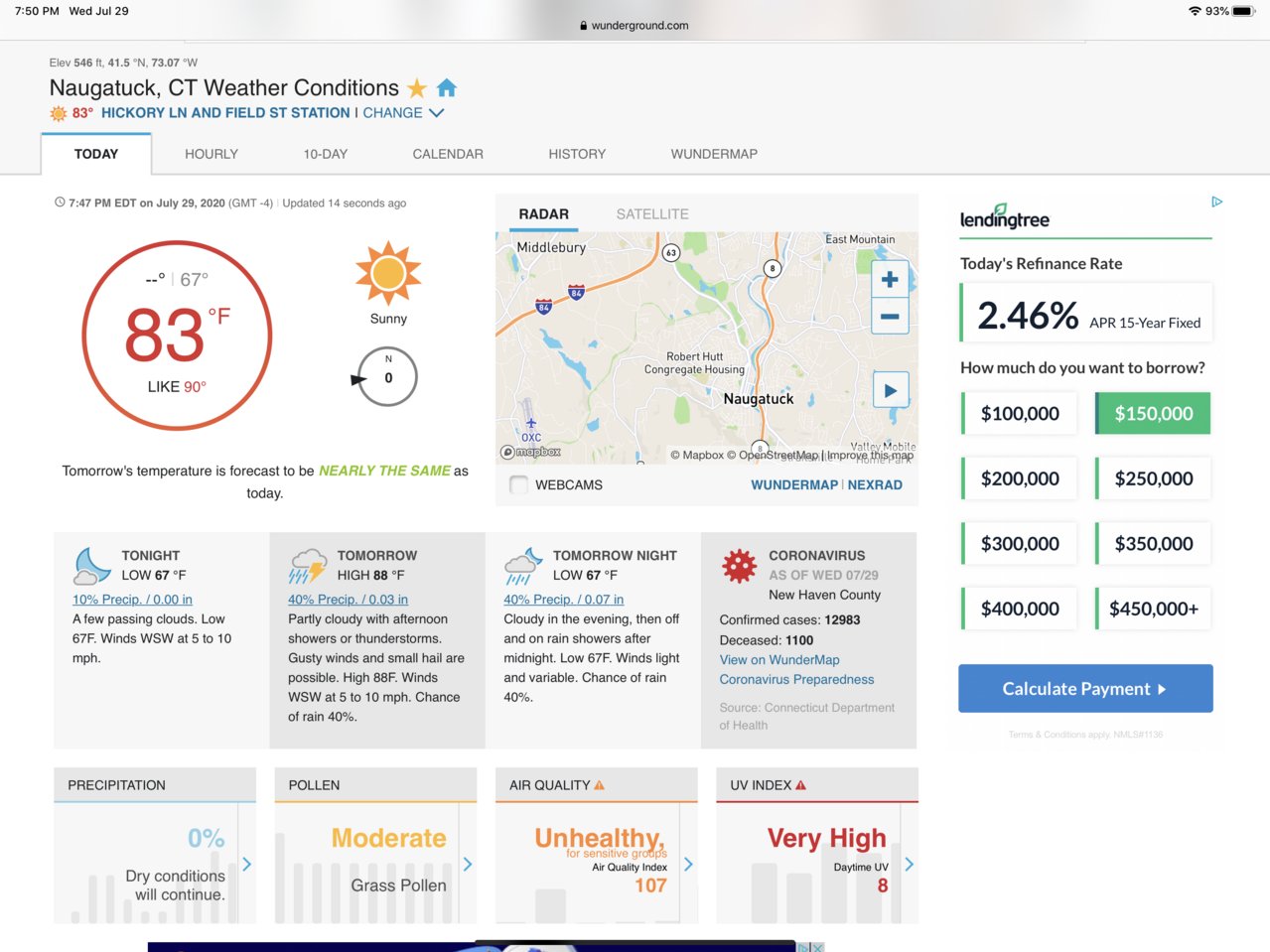The width and height of the screenshot is (1270, 952).
Task: Click the Wi-Fi status icon
Action: tap(1195, 11)
